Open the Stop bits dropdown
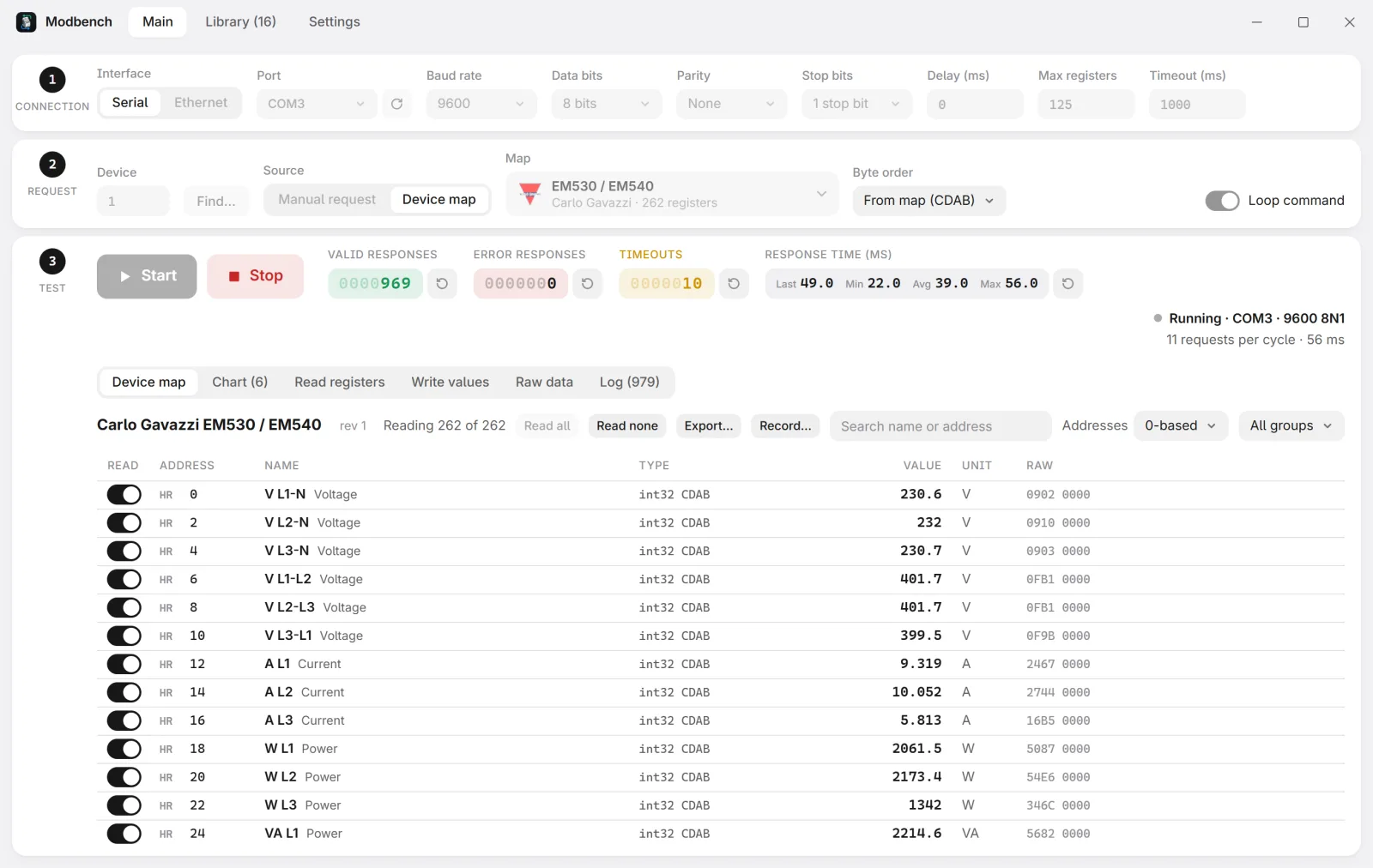Screen dimensions: 1373x868 856,104
